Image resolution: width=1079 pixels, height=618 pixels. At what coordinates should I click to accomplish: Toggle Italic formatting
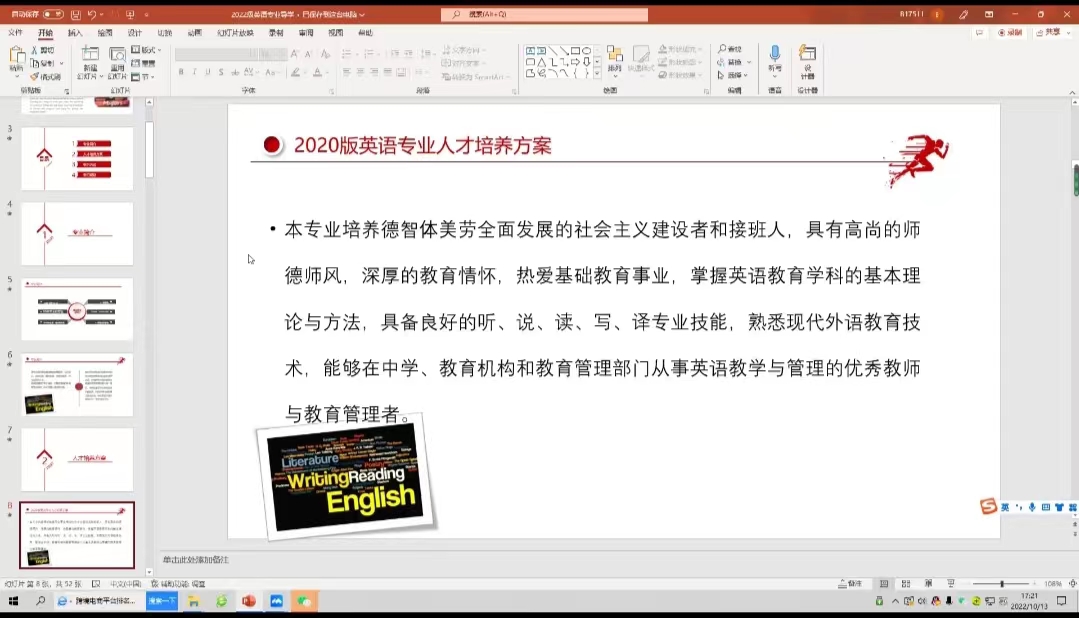point(195,72)
